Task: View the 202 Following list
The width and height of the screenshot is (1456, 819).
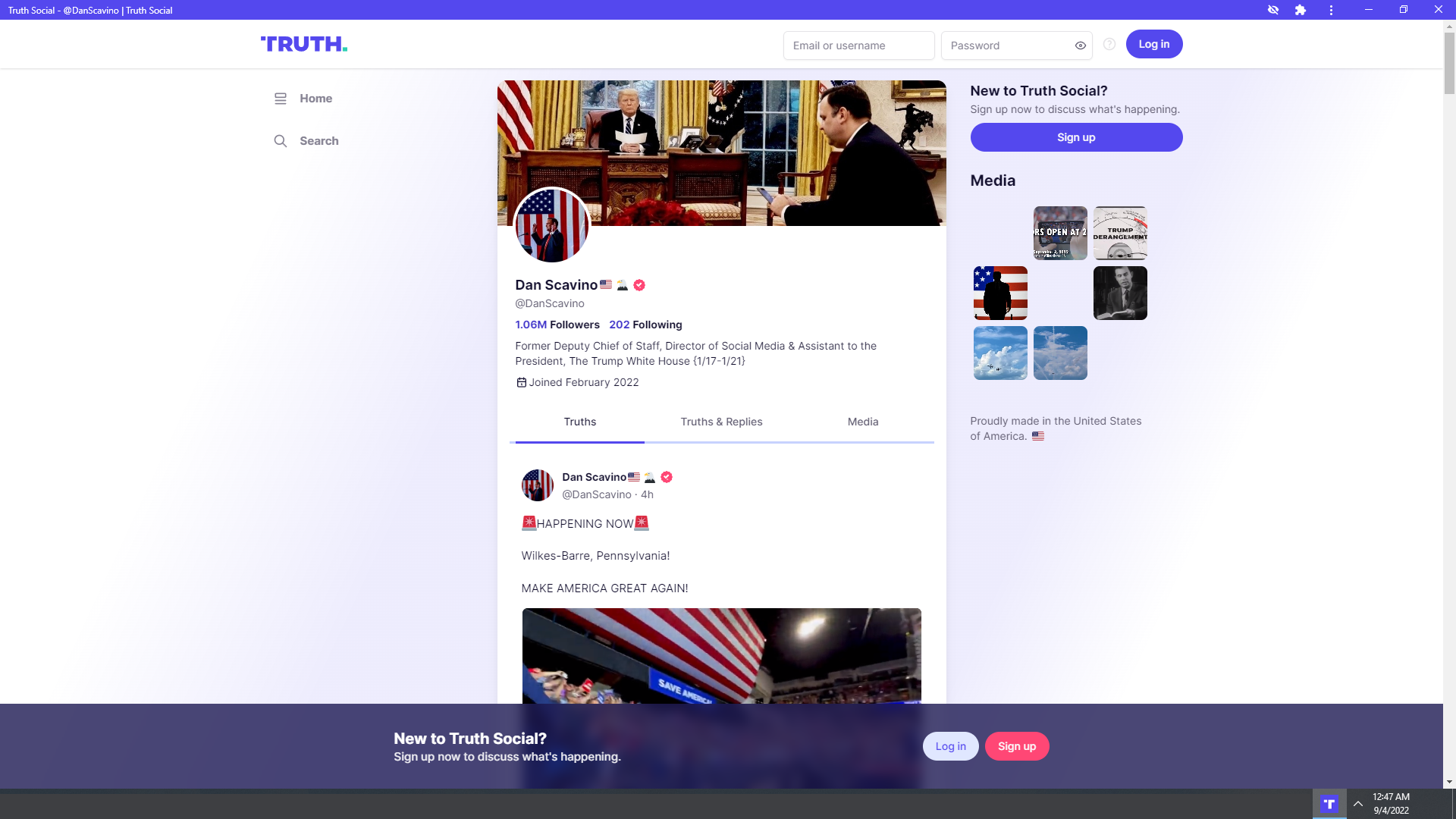Action: click(x=645, y=325)
